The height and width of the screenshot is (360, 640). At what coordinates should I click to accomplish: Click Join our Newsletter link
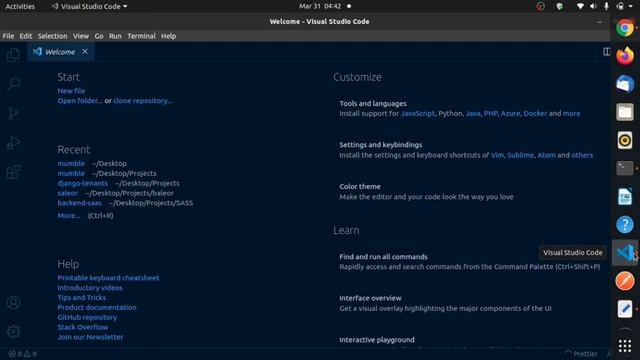pos(90,337)
